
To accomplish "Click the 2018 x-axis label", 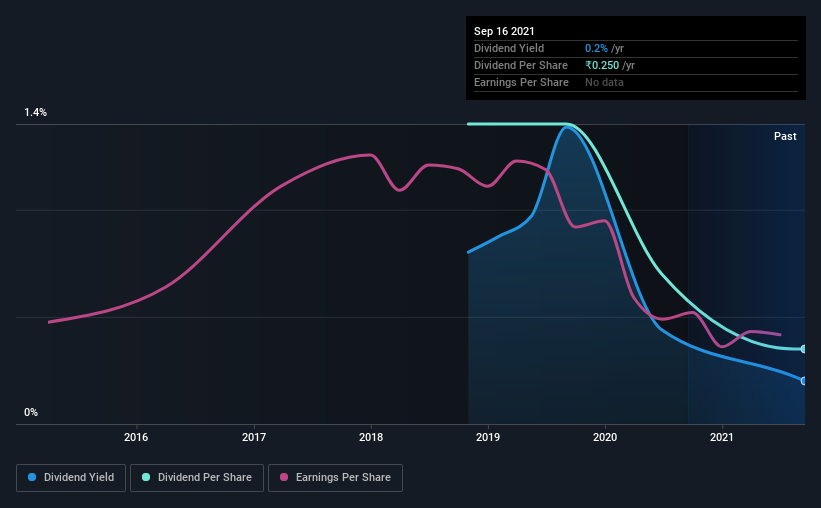I will (x=371, y=437).
